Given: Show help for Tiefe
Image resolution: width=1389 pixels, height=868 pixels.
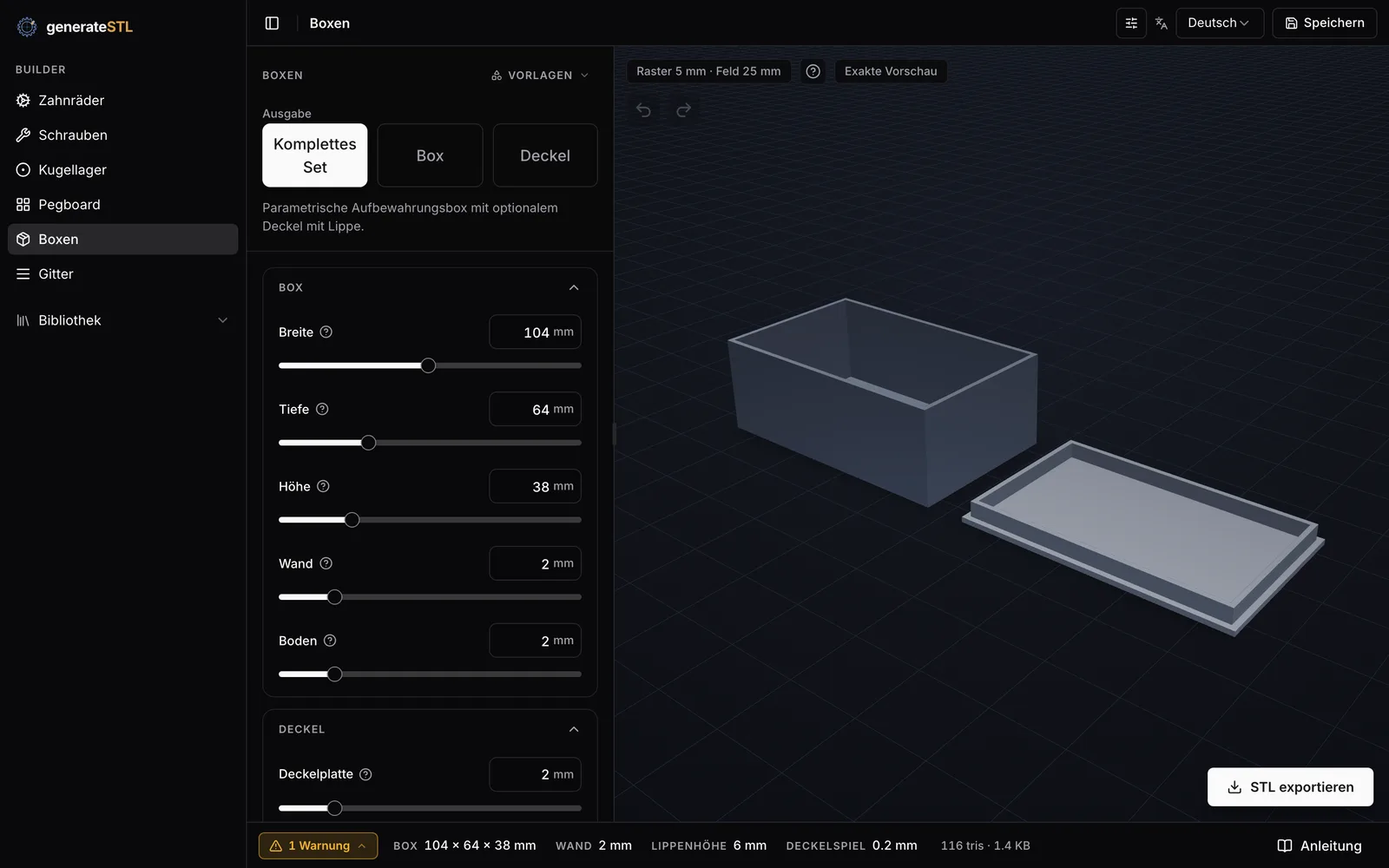Looking at the screenshot, I should point(322,409).
